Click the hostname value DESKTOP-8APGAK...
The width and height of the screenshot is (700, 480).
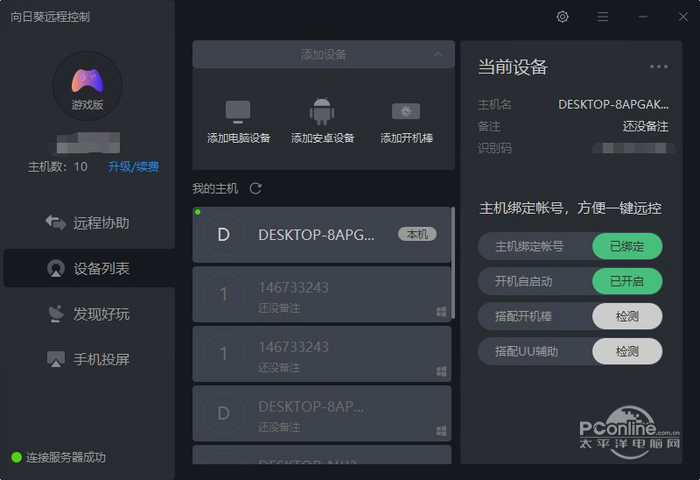(x=613, y=104)
